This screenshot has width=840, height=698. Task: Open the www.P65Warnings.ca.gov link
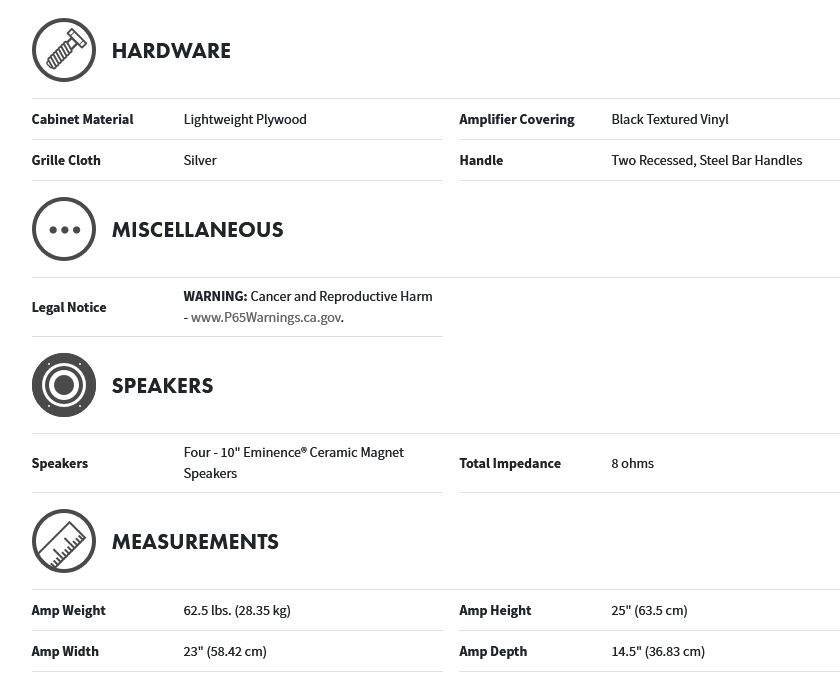(266, 318)
